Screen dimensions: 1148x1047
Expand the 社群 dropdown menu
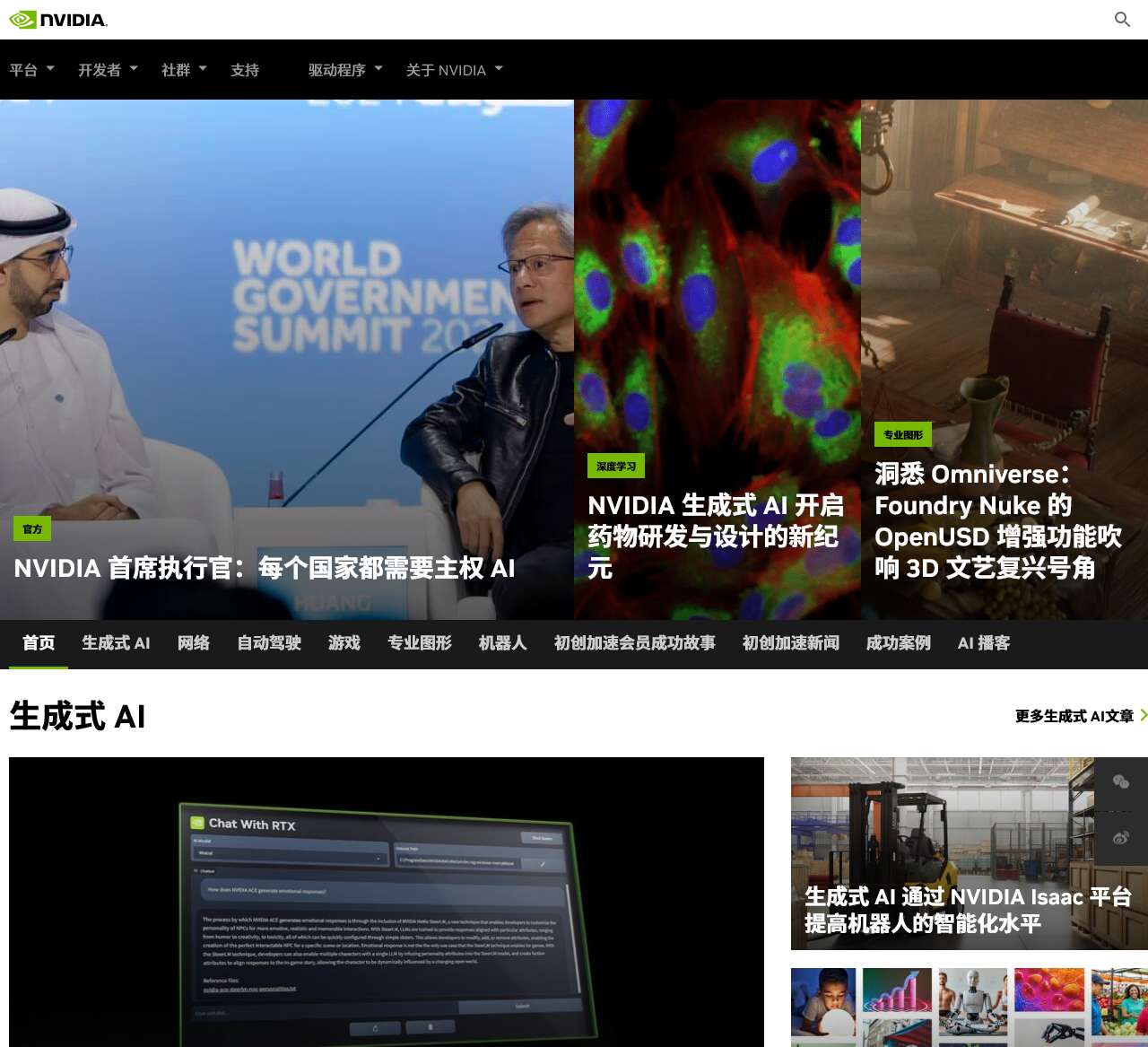[x=184, y=70]
